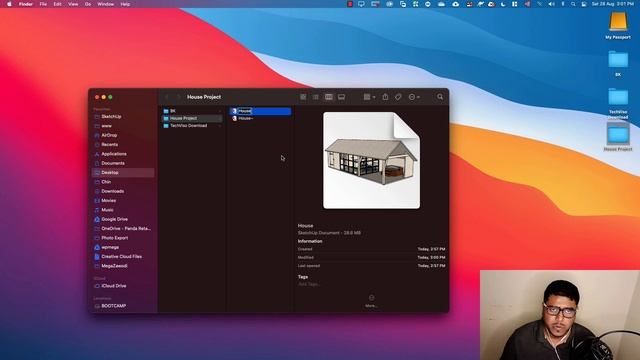Expand the TechViso Download folder chevron

tap(220, 126)
